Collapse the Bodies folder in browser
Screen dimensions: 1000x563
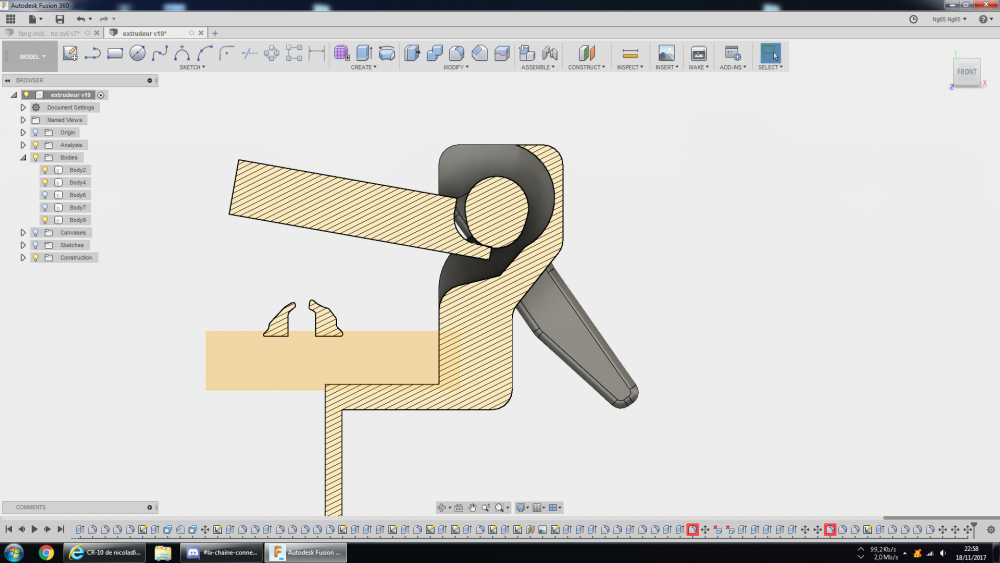coord(22,157)
